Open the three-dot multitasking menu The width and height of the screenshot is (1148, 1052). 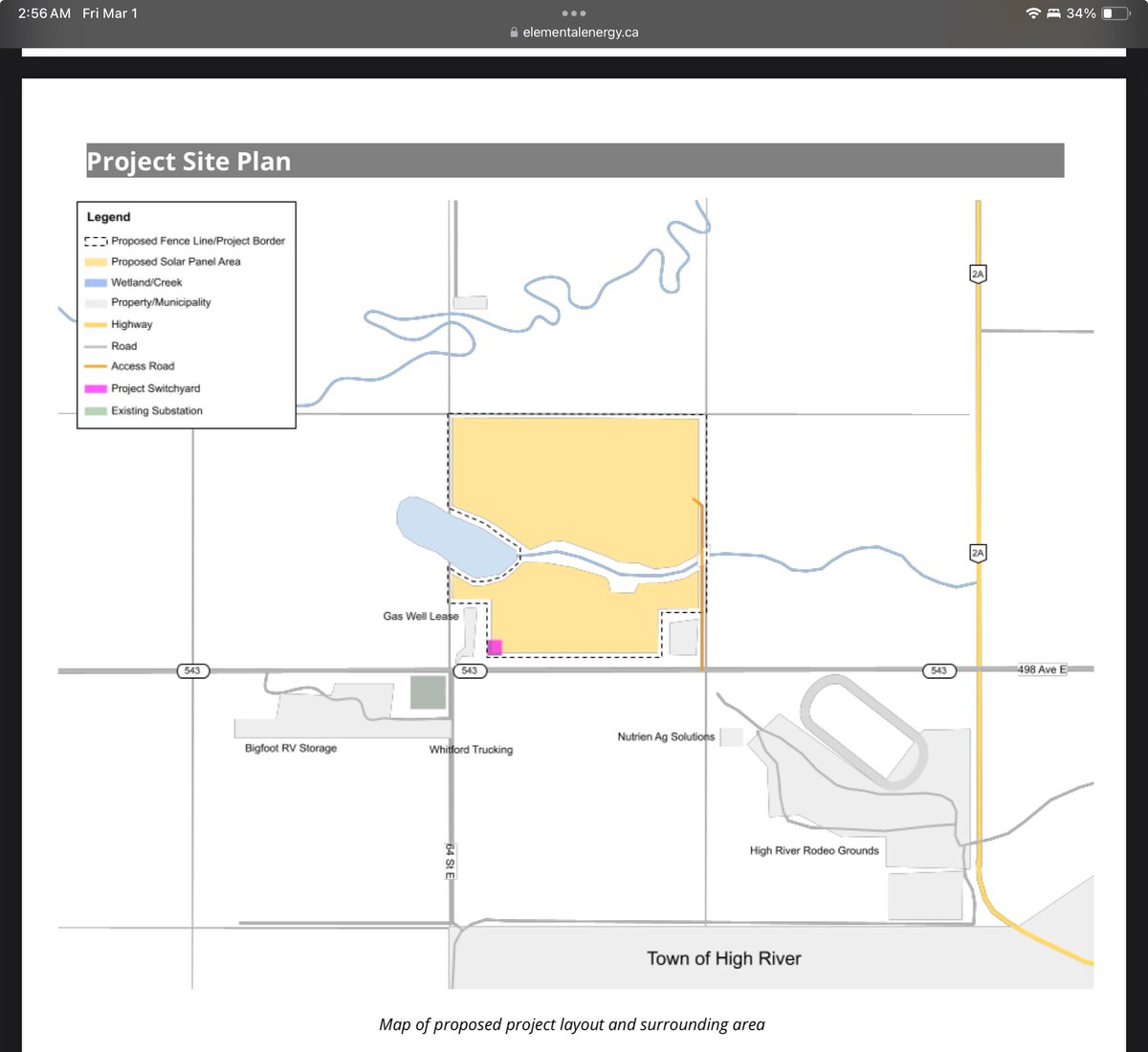coord(574,12)
